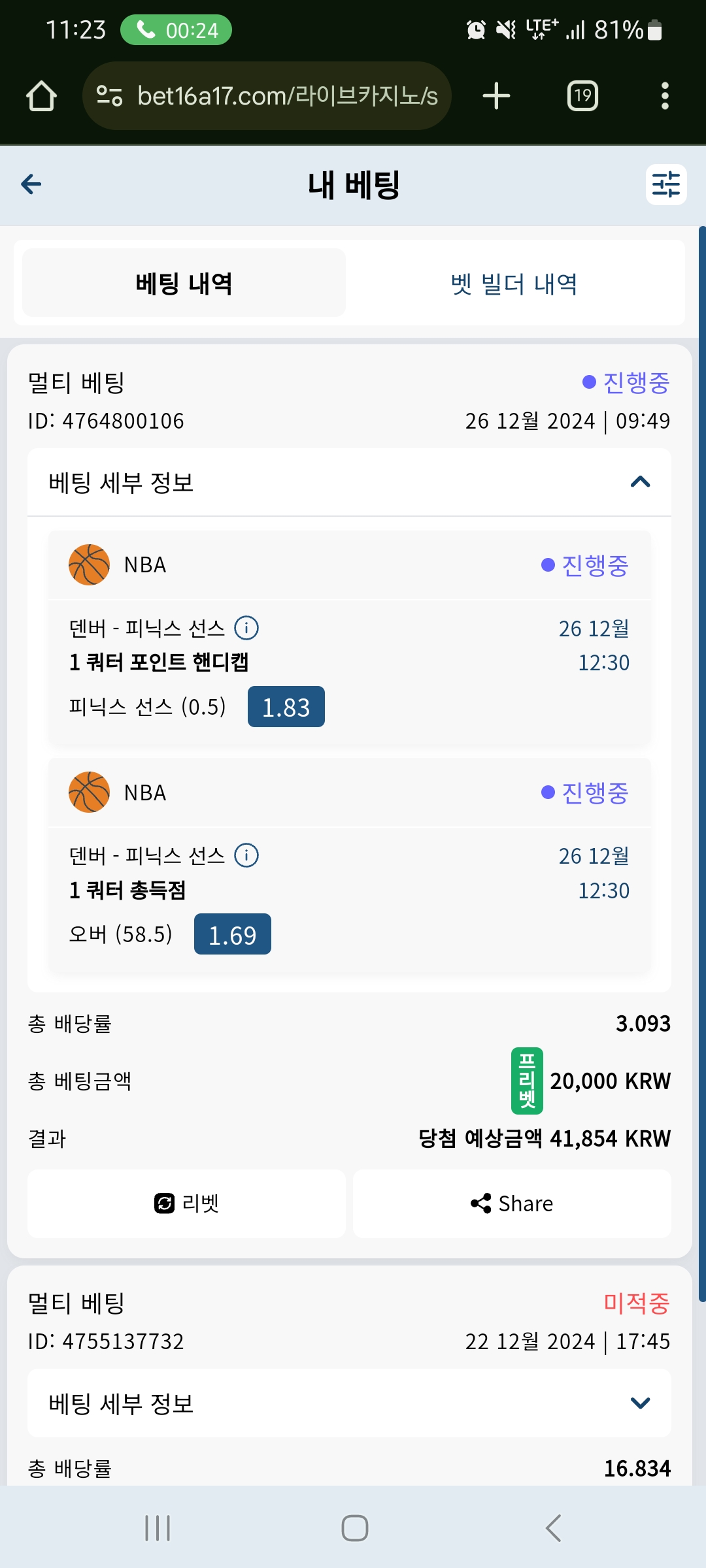Open bet filter settings icon
This screenshot has height=1568, width=706.
[666, 184]
